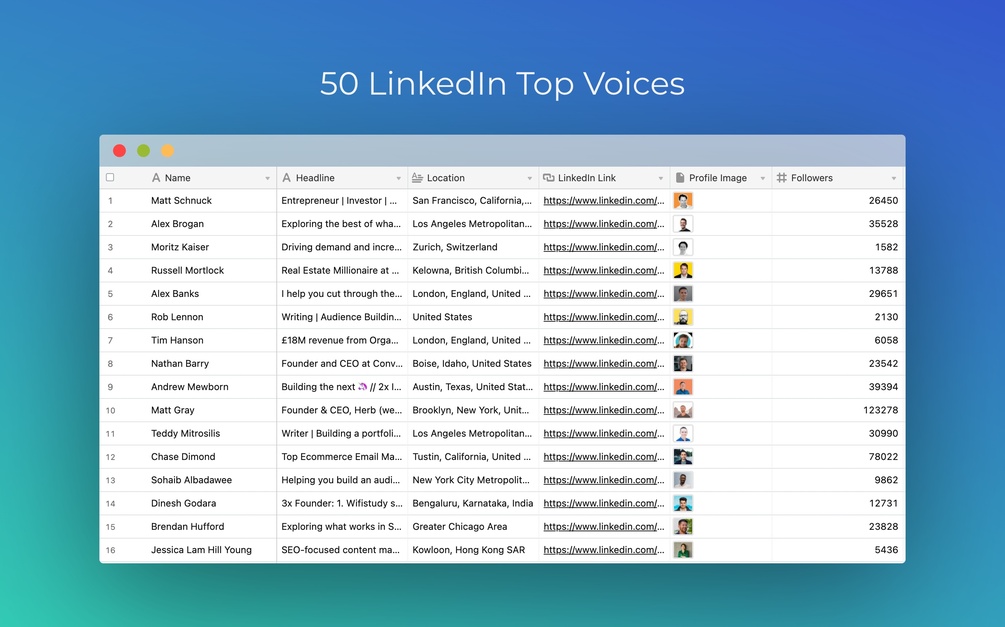Click the attachment icon beside Profile Image header
Viewport: 1005px width, 627px height.
tap(680, 178)
